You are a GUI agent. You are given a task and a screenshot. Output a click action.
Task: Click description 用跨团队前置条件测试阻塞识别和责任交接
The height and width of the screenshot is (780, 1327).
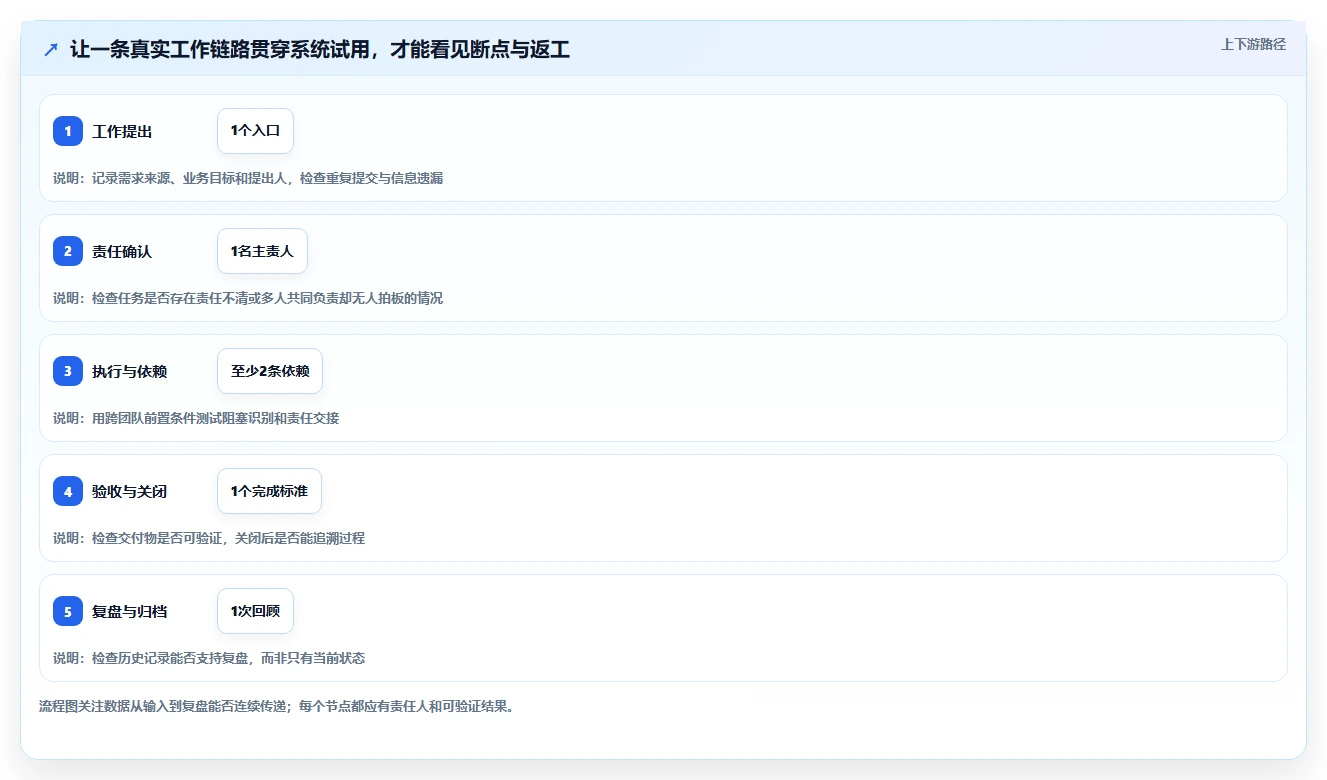(x=196, y=418)
